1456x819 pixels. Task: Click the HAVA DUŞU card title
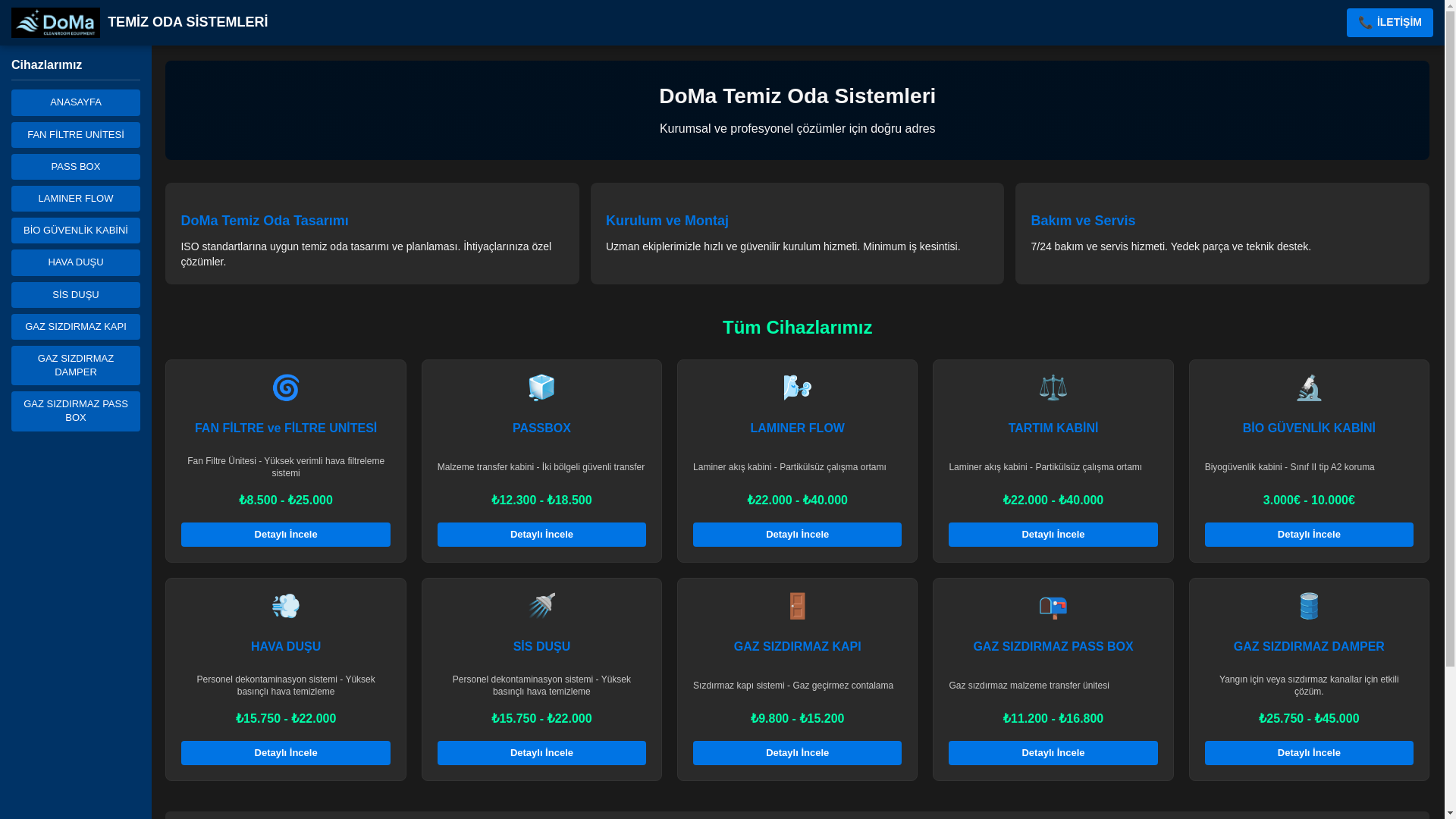pos(286,647)
